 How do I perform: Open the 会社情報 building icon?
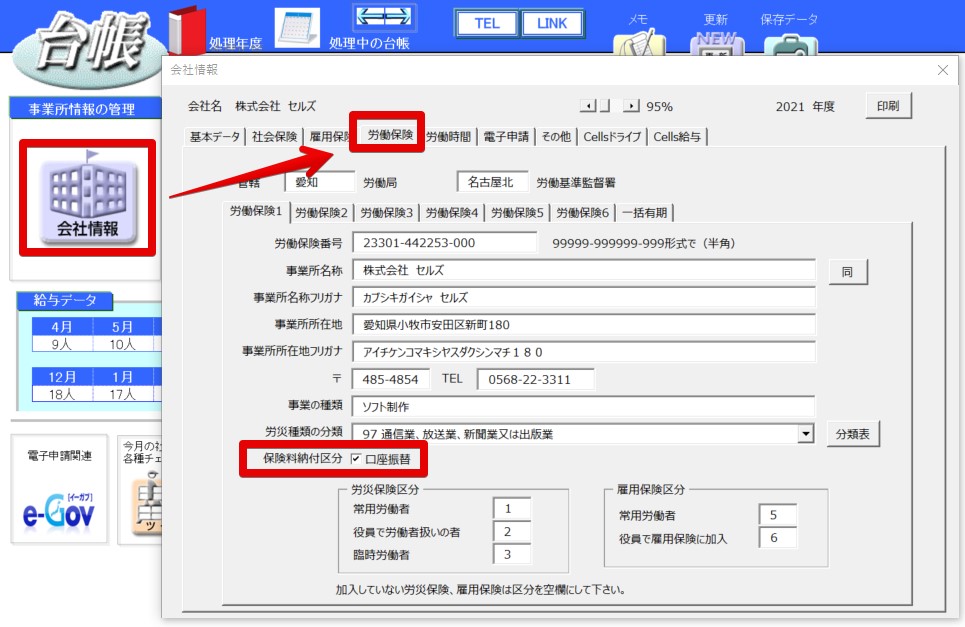point(88,198)
